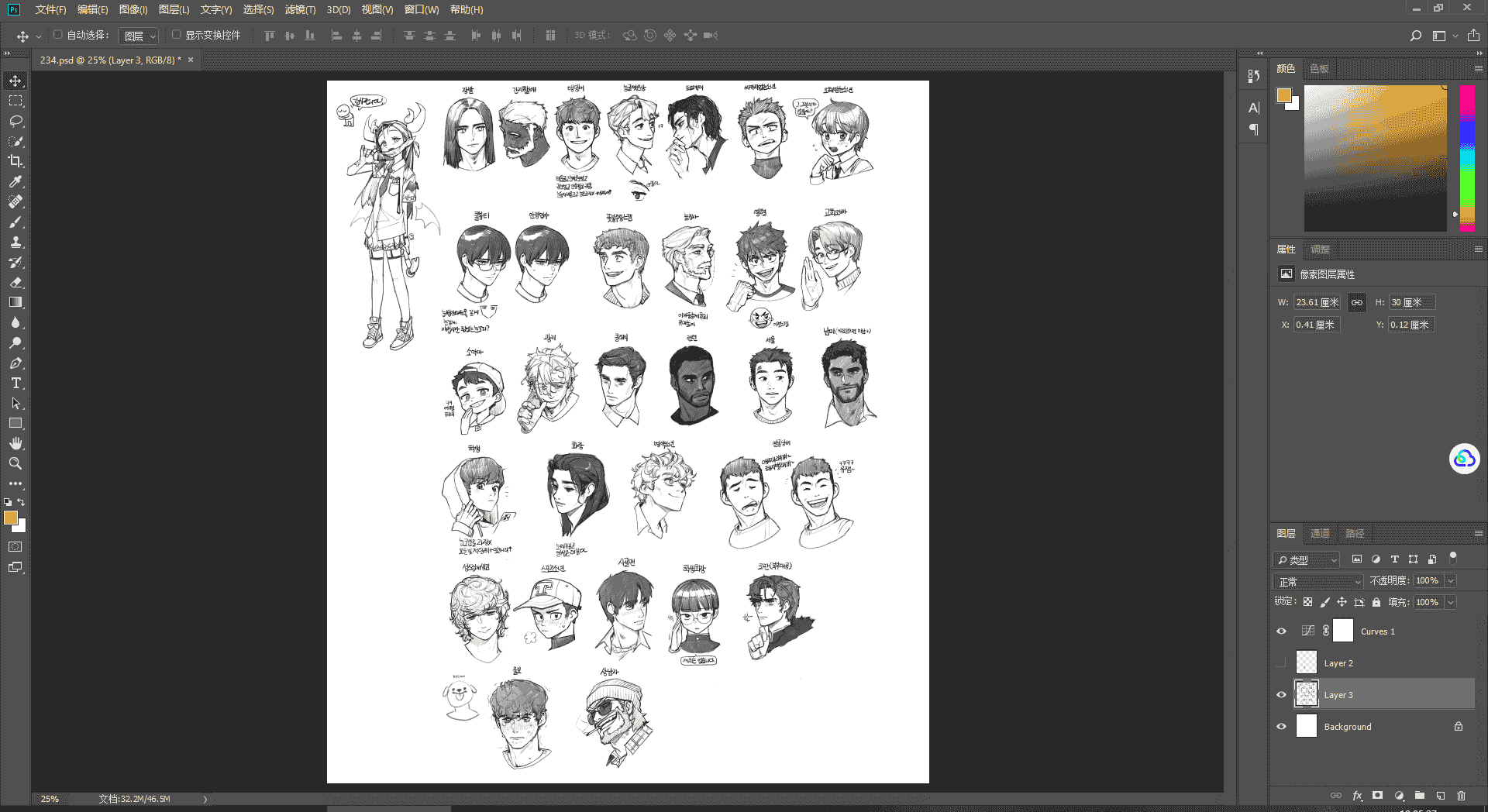This screenshot has height=812, width=1488.
Task: Enable the 显示变换控件 checkbox
Action: coord(176,35)
